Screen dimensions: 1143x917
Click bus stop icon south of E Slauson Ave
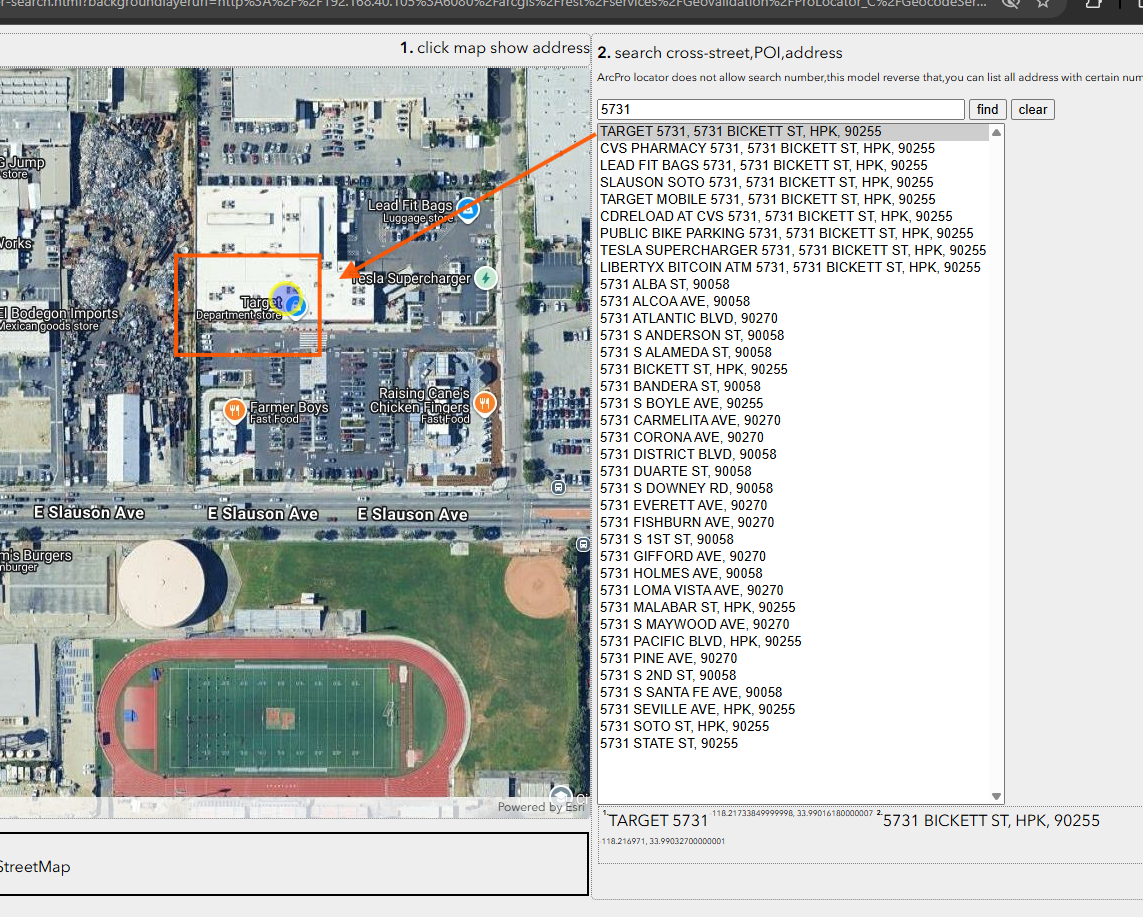pyautogui.click(x=583, y=545)
